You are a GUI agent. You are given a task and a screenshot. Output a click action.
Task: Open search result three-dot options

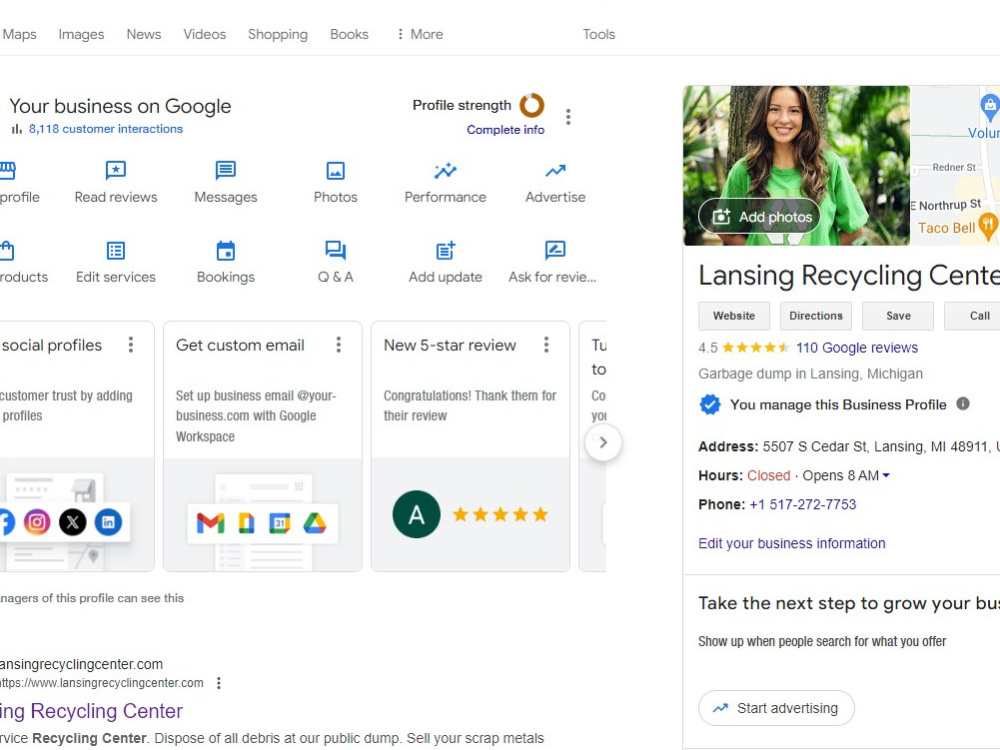[219, 683]
